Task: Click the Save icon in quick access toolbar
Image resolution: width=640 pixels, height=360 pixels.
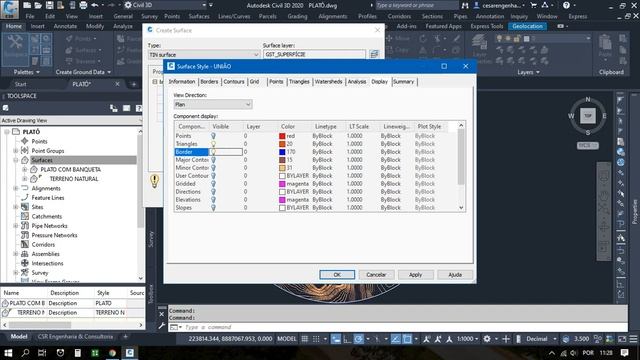Action: (x=49, y=5)
